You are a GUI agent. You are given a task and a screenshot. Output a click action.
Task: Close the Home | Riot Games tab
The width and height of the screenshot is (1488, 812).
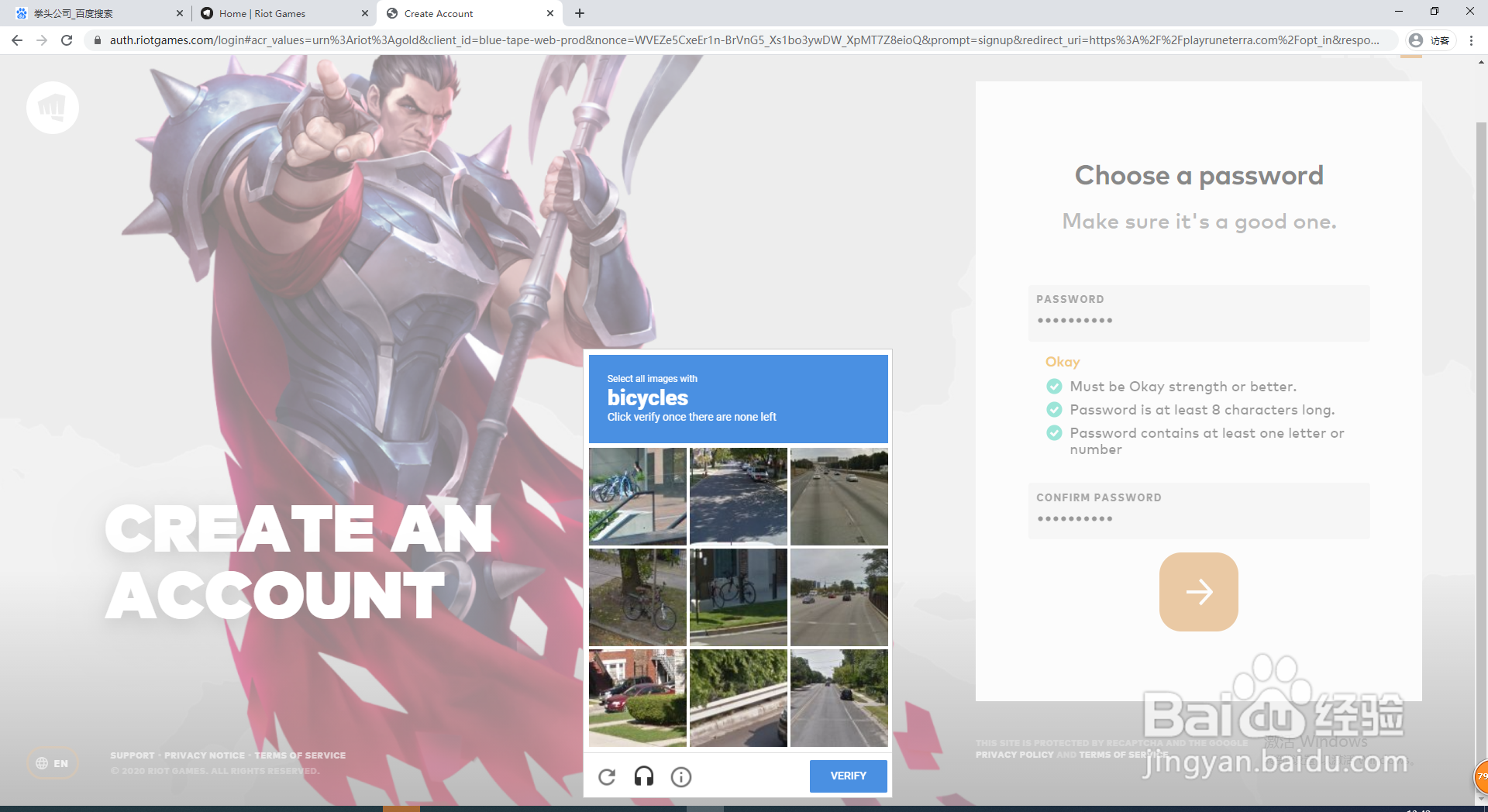[365, 13]
